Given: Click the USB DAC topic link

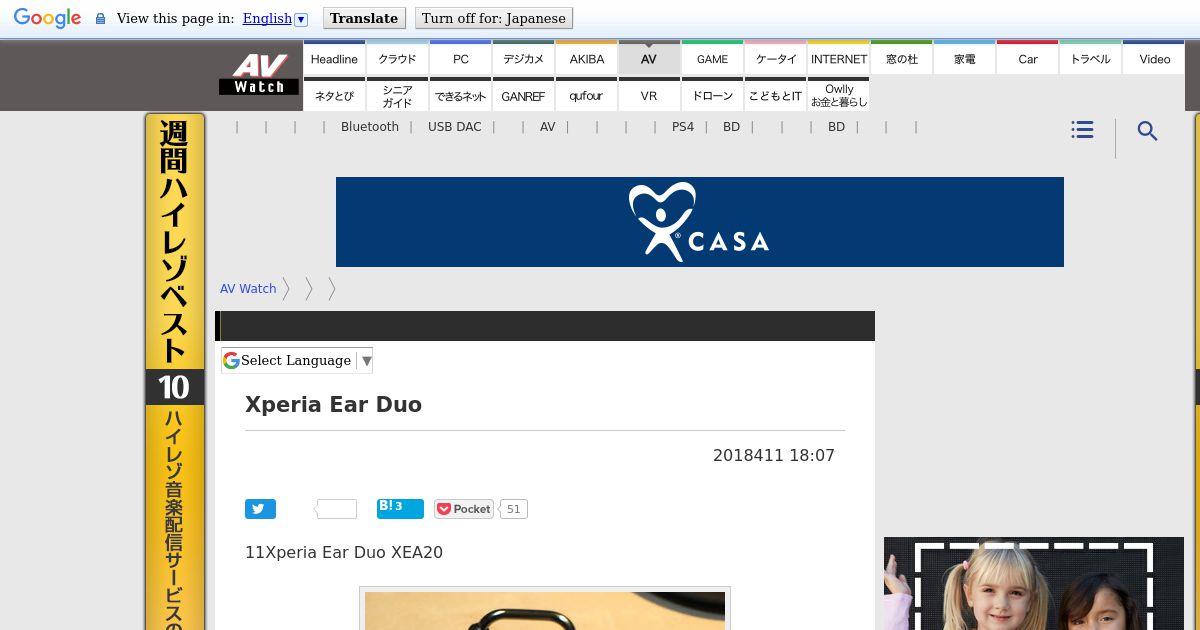Looking at the screenshot, I should tap(455, 127).
